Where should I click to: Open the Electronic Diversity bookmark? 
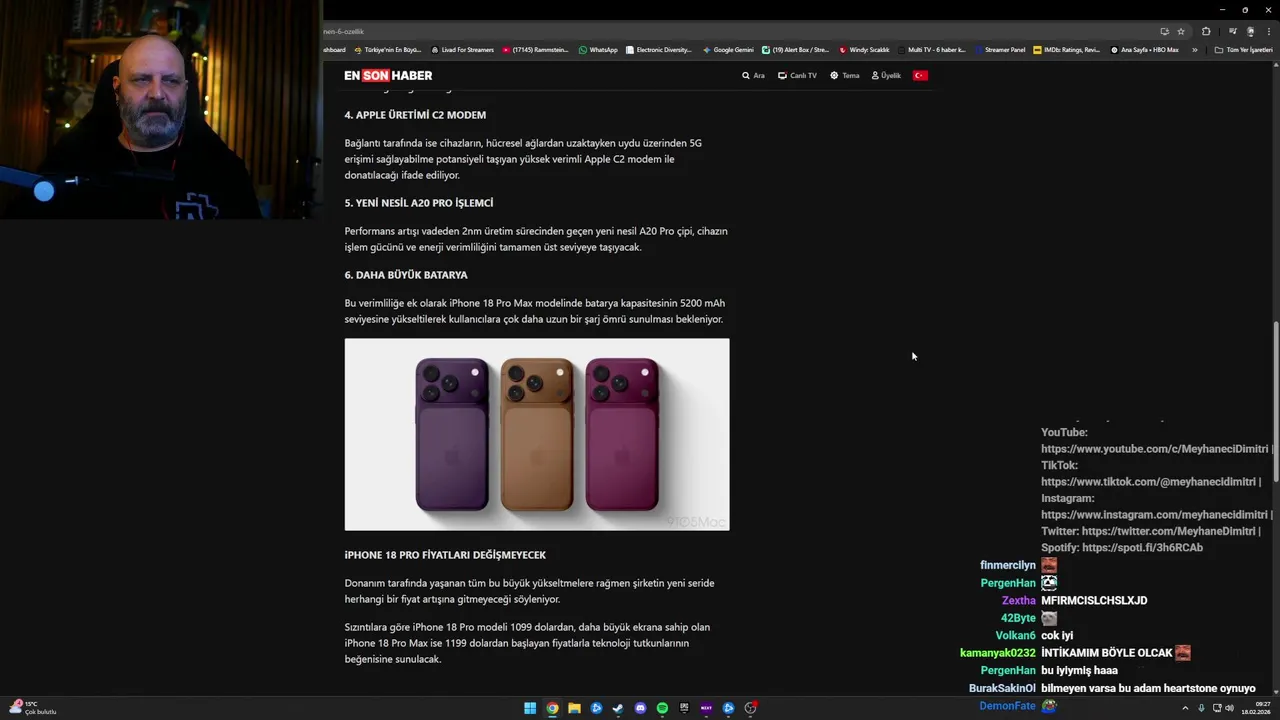(x=658, y=50)
